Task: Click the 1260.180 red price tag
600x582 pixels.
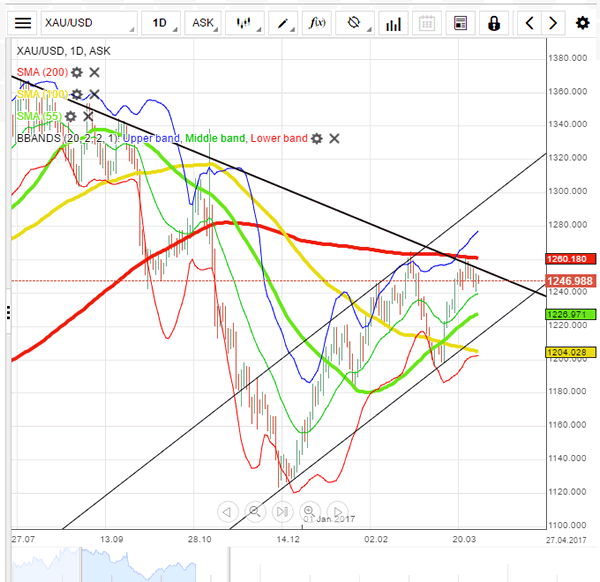Action: [x=571, y=259]
